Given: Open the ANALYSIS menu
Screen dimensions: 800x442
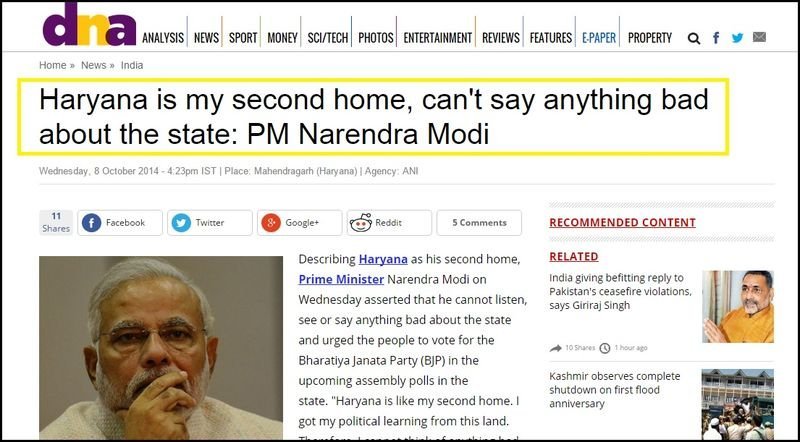Looking at the screenshot, I should click(163, 38).
